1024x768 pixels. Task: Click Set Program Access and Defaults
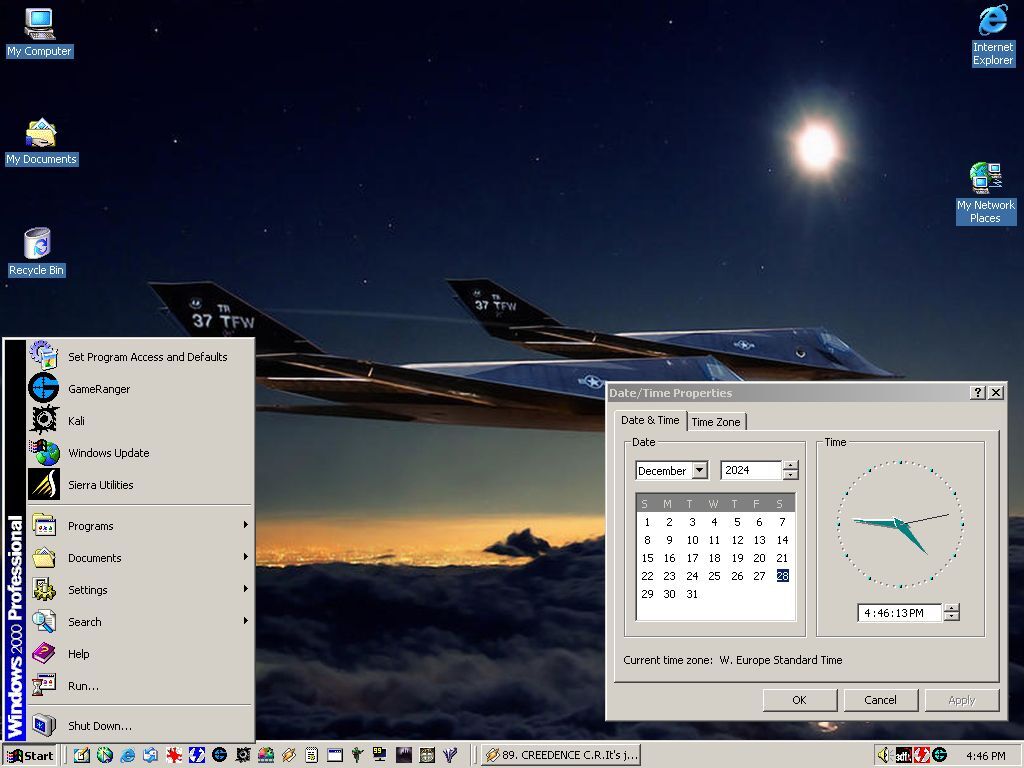click(147, 357)
